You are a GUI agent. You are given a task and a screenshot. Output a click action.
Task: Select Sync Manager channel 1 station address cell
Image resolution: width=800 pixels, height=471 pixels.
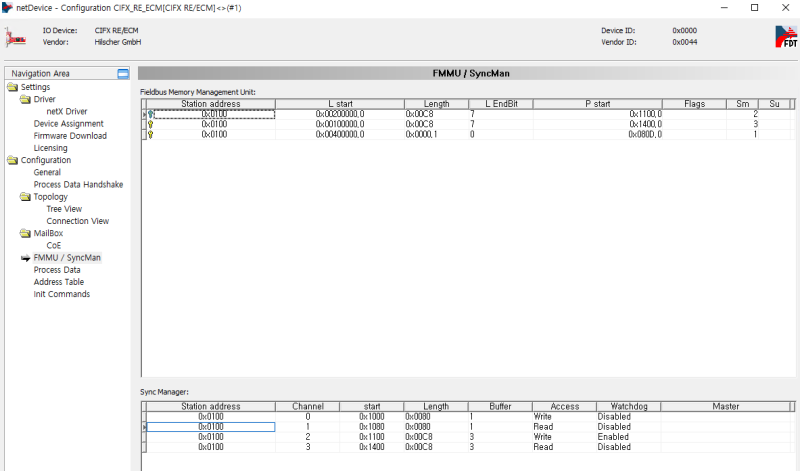pos(211,427)
